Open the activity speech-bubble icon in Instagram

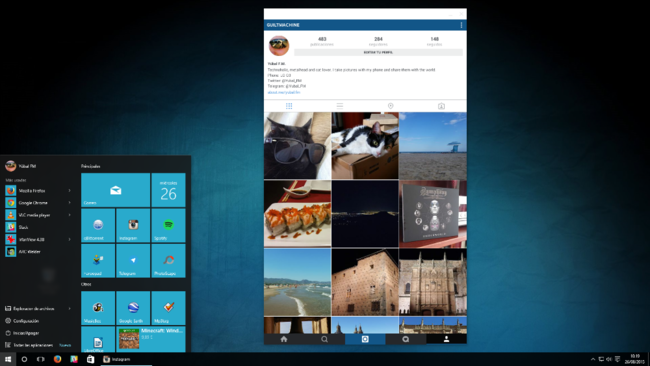tap(406, 339)
